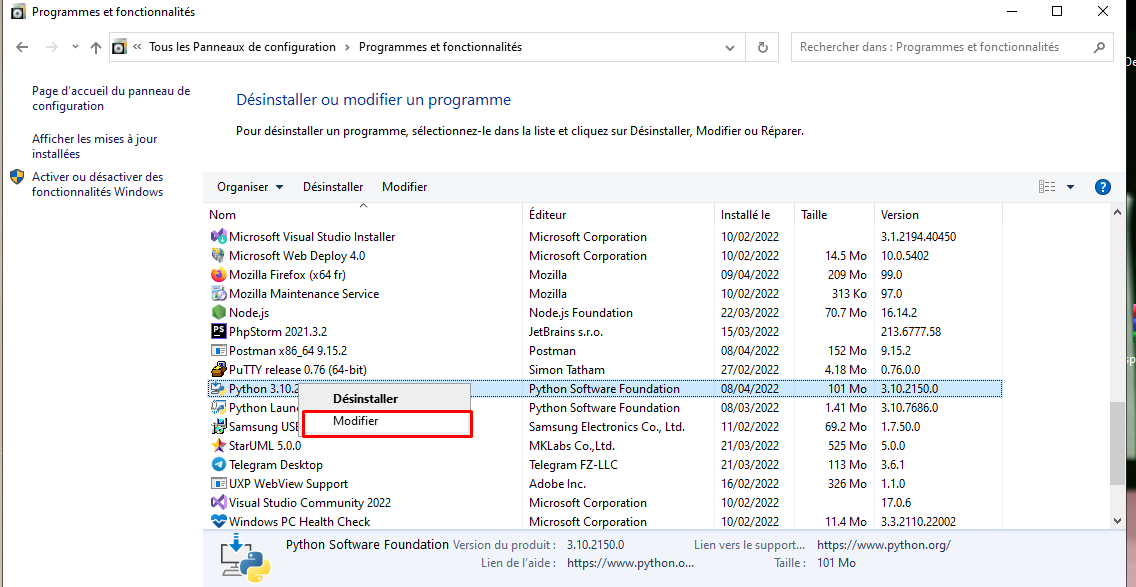Viewport: 1136px width, 587px height.
Task: Open the Organiser dropdown menu
Action: point(251,187)
